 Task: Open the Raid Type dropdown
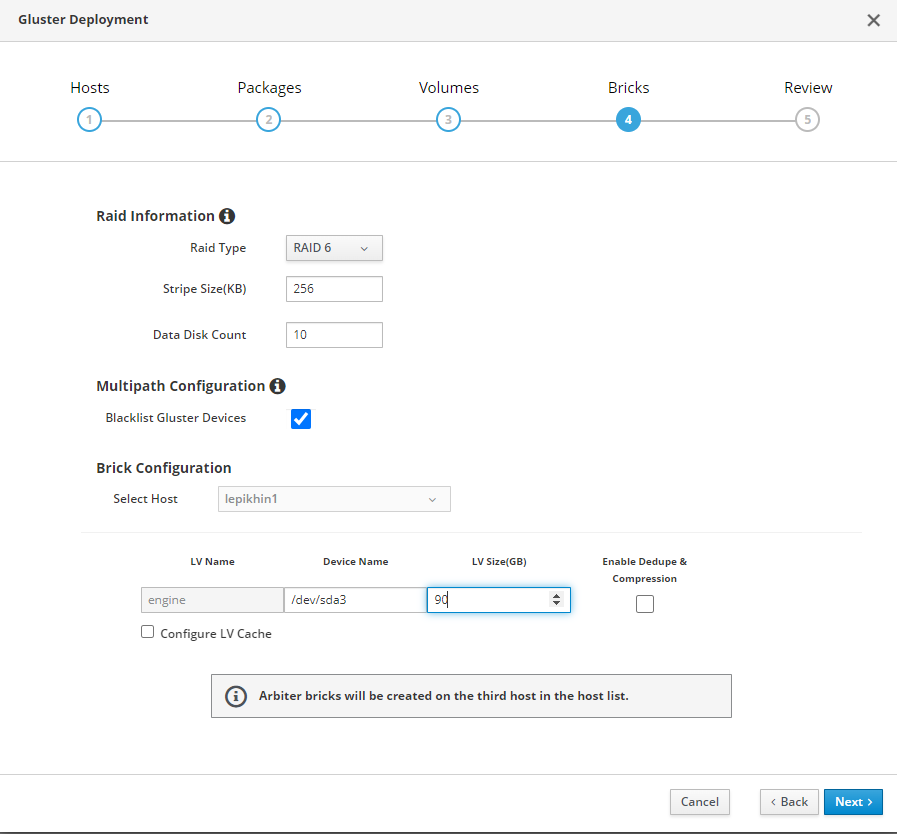[334, 248]
